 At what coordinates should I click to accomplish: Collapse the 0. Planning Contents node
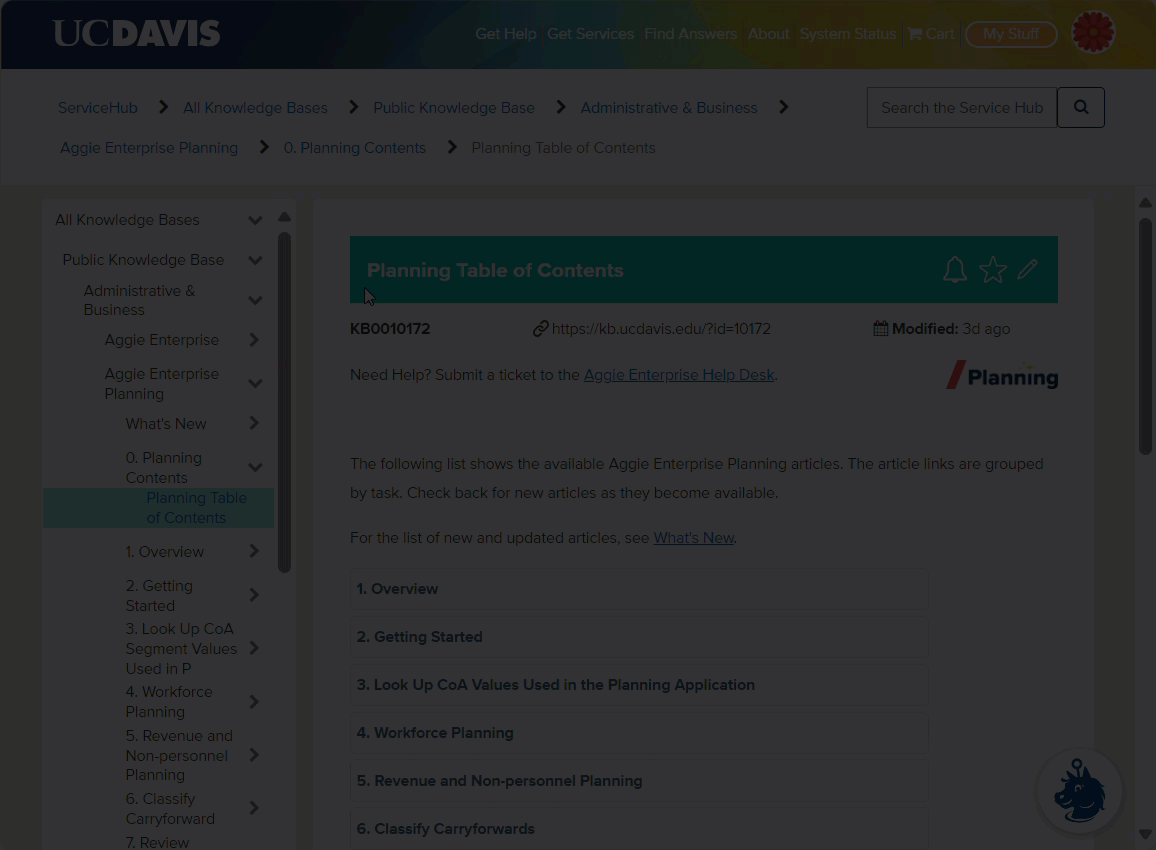click(x=255, y=467)
